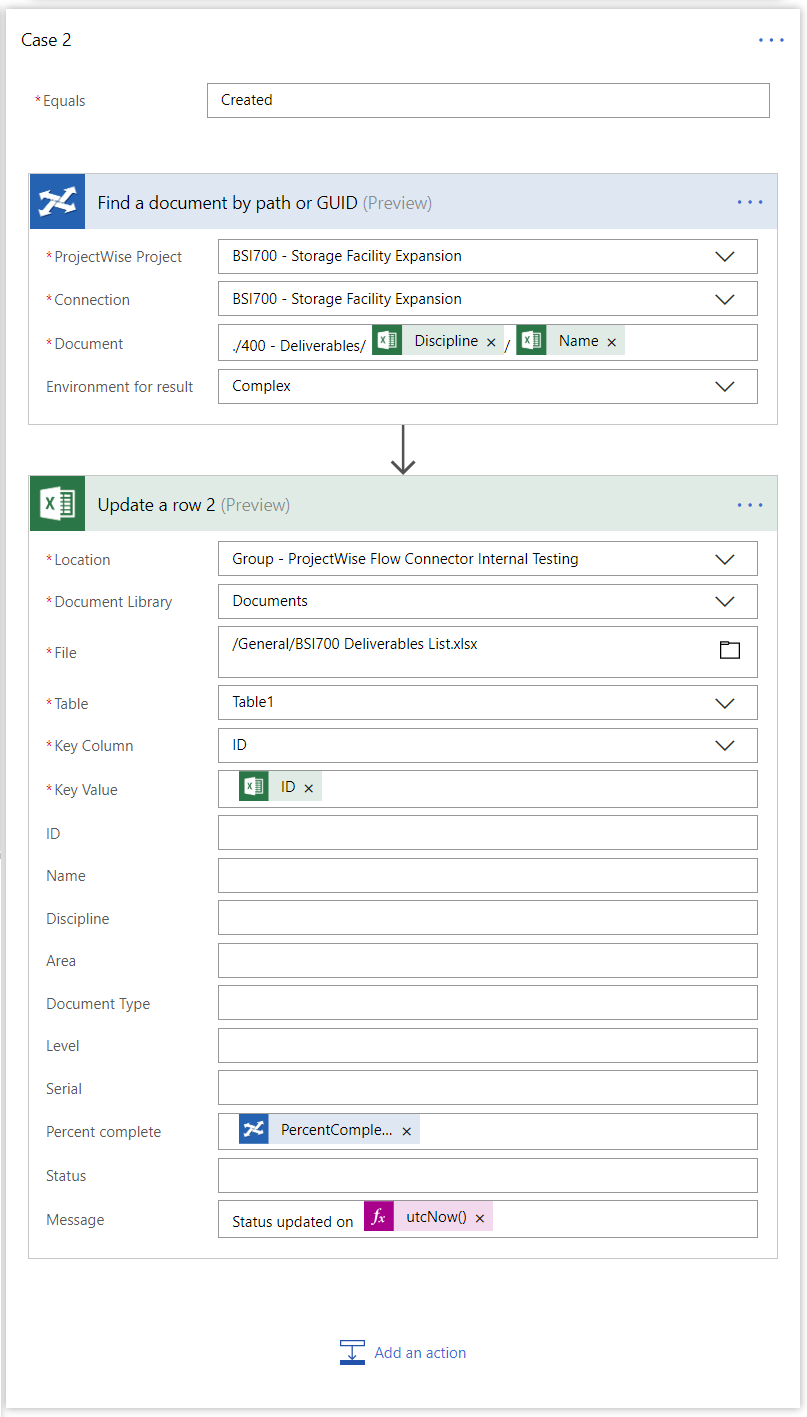Click the empty ID input field
Image resolution: width=807 pixels, height=1417 pixels.
tap(488, 832)
